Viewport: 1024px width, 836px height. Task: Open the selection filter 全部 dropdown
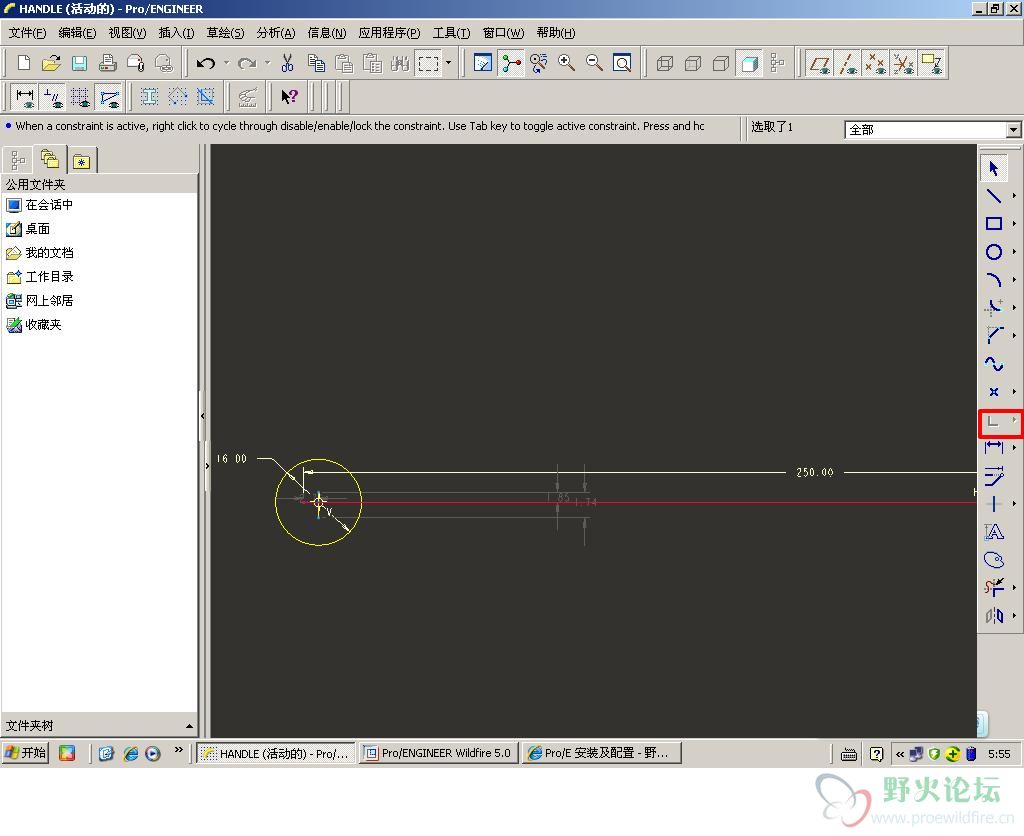[x=1013, y=130]
